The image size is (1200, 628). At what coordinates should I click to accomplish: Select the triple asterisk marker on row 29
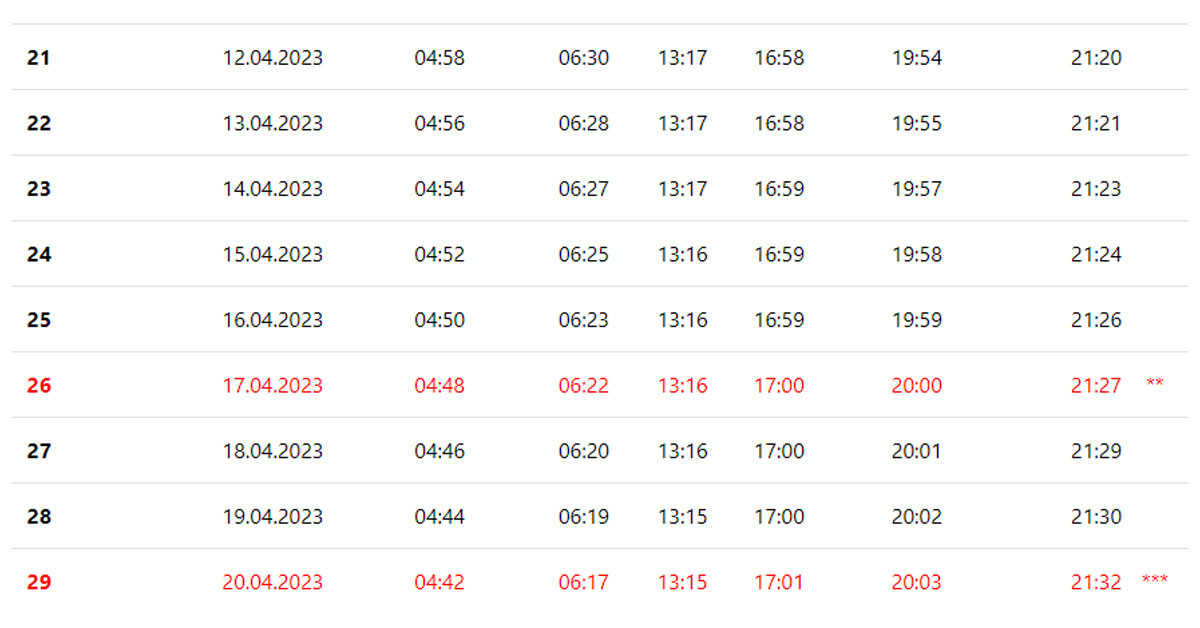tap(1154, 579)
